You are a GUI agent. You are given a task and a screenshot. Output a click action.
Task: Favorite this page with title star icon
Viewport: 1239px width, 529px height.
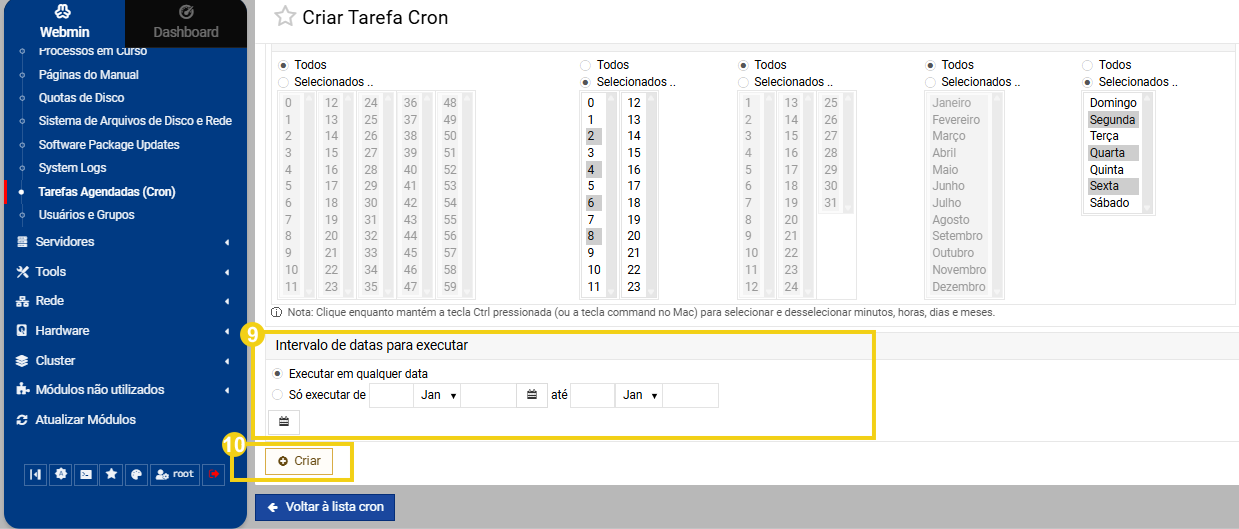click(285, 17)
